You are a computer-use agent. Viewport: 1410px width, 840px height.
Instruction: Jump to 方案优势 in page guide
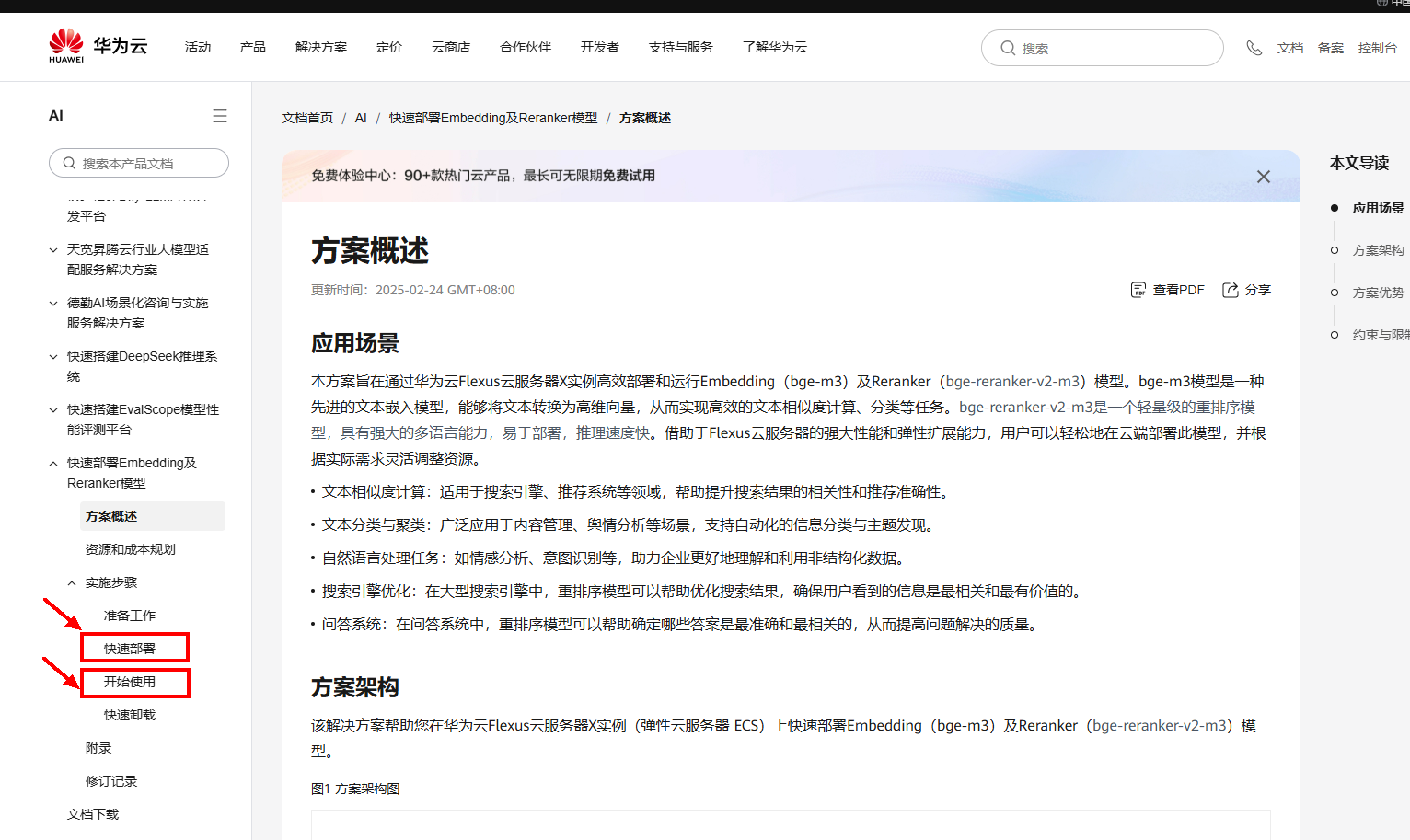point(1379,293)
